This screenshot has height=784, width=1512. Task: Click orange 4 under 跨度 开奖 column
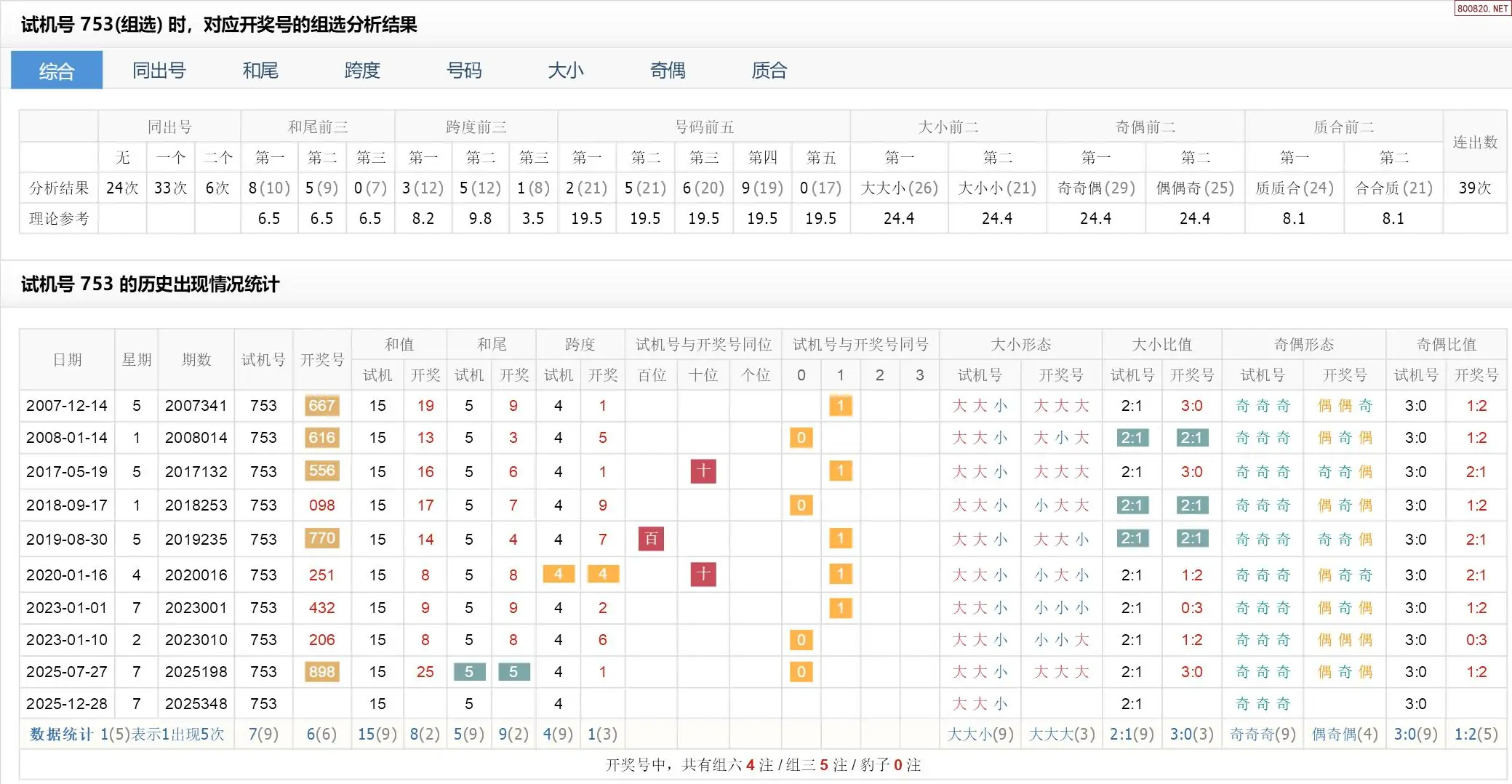coord(603,575)
